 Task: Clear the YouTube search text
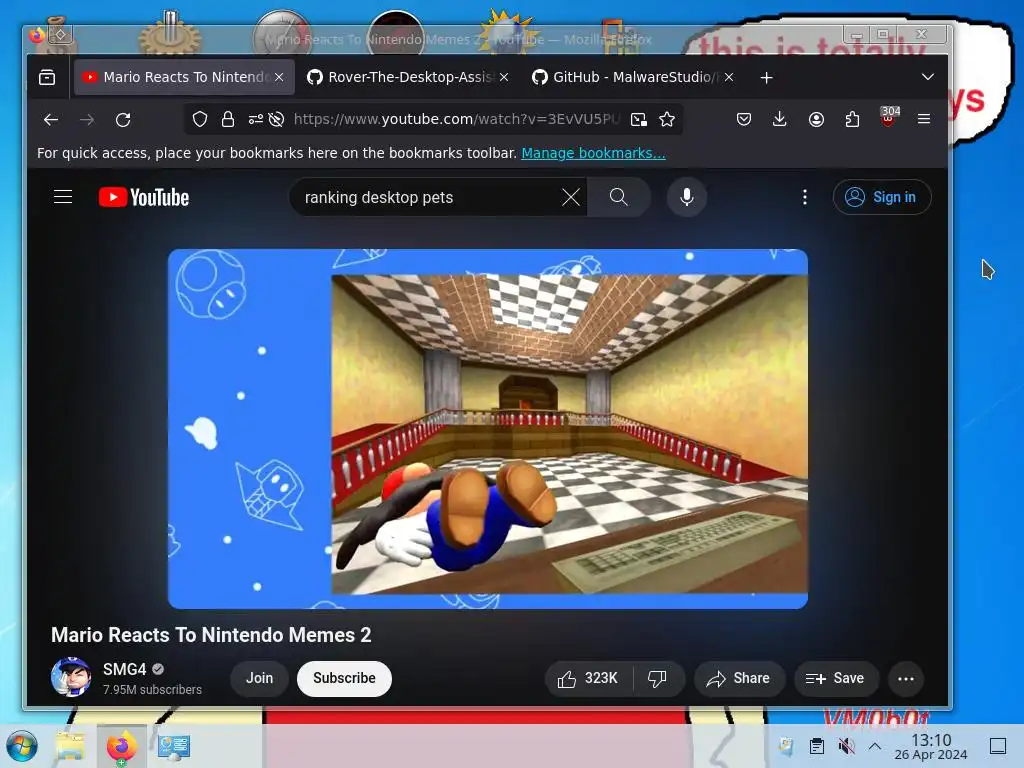click(x=571, y=197)
